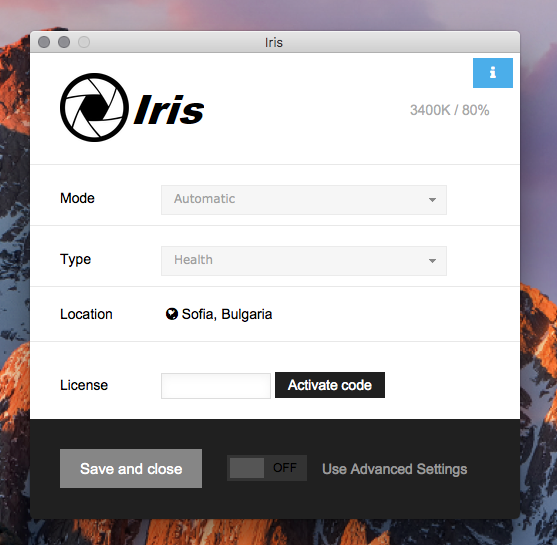Click the Iris window title bar text
Screen dimensions: 557x545
(x=274, y=43)
